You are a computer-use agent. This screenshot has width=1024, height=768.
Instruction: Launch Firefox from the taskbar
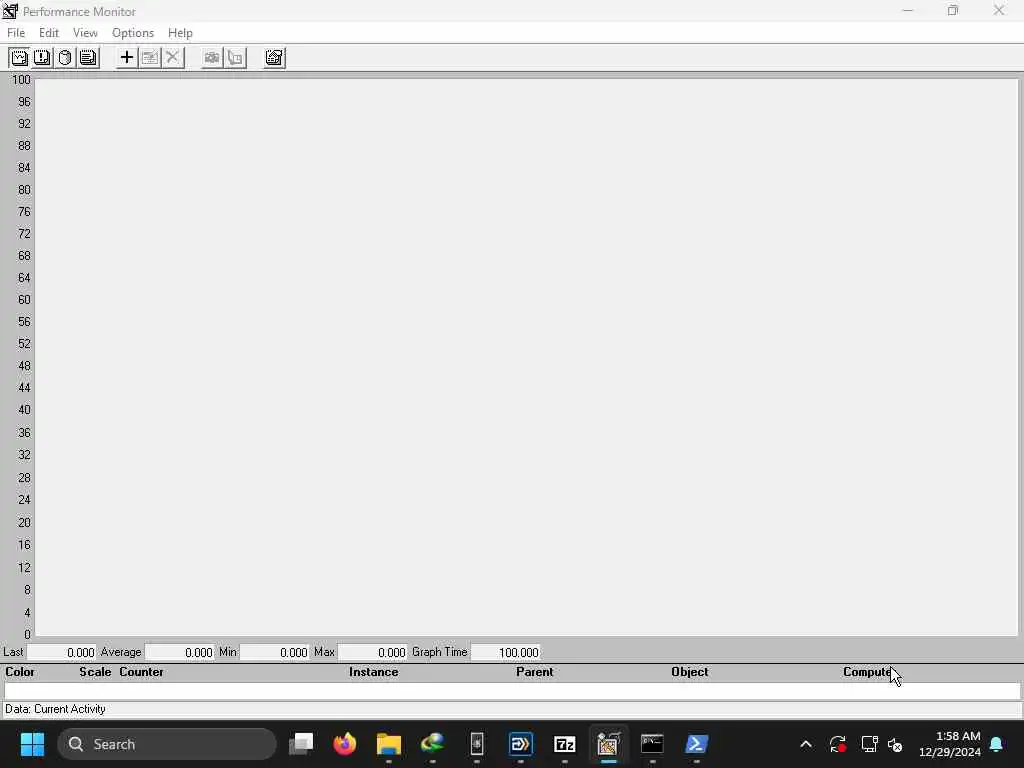coord(345,744)
